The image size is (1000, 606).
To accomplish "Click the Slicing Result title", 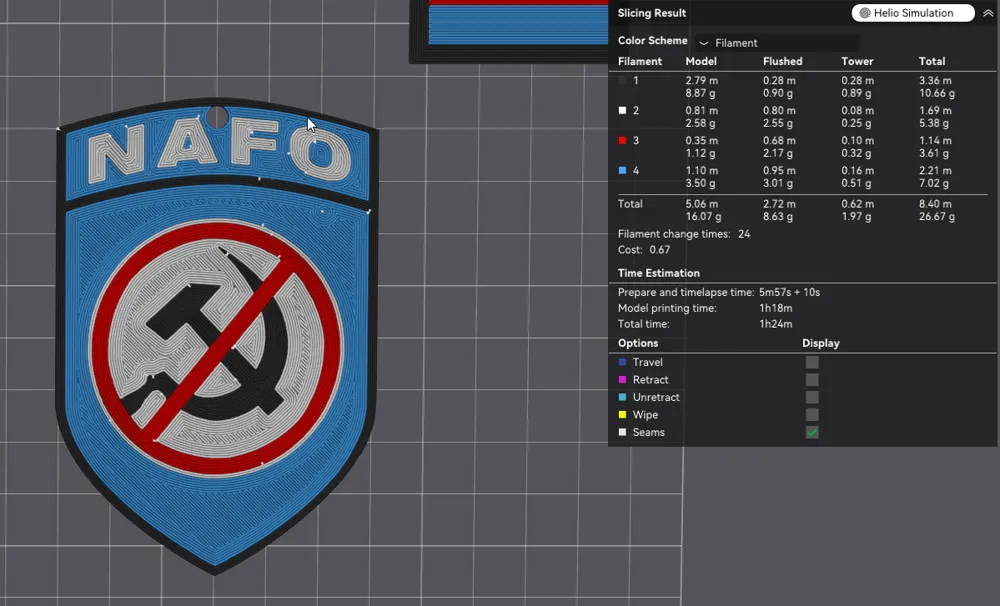I will (x=652, y=13).
